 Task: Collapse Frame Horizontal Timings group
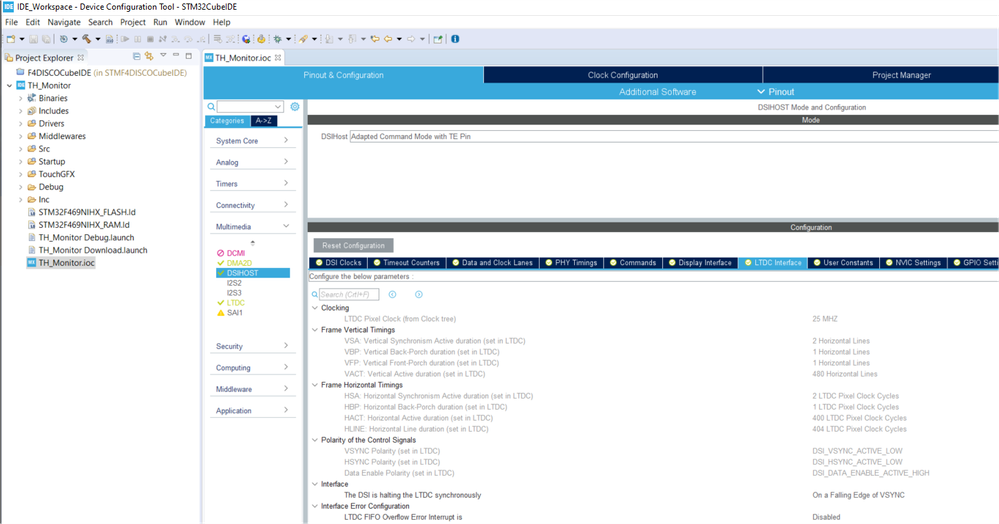click(315, 385)
